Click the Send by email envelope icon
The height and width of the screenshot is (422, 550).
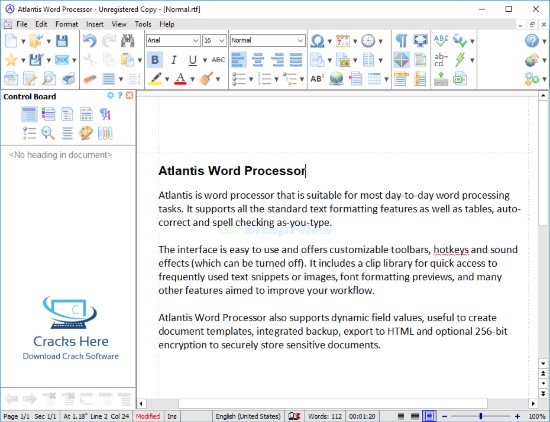(x=62, y=60)
